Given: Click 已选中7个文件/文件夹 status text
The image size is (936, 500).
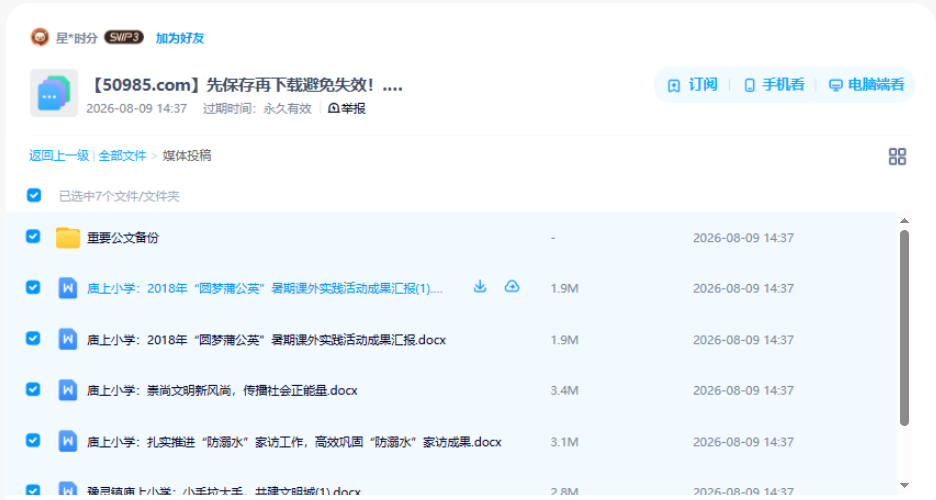Looking at the screenshot, I should pyautogui.click(x=119, y=196).
